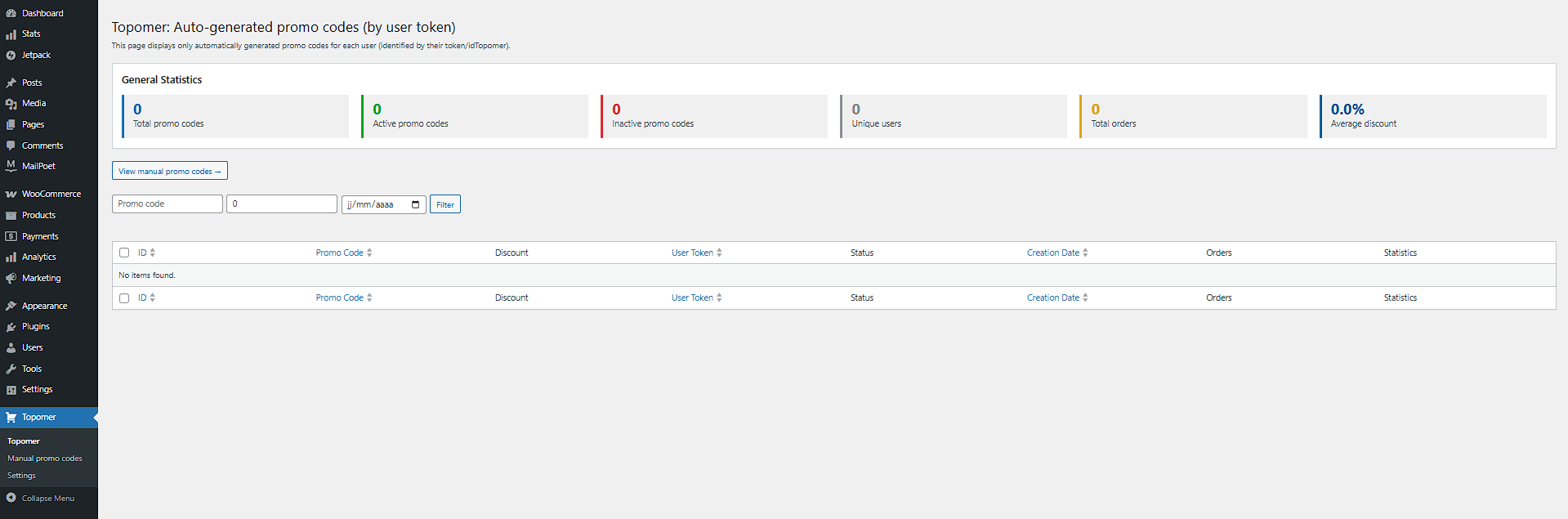Click the MailPoet icon in sidebar
The width and height of the screenshot is (1568, 519).
coord(11,166)
